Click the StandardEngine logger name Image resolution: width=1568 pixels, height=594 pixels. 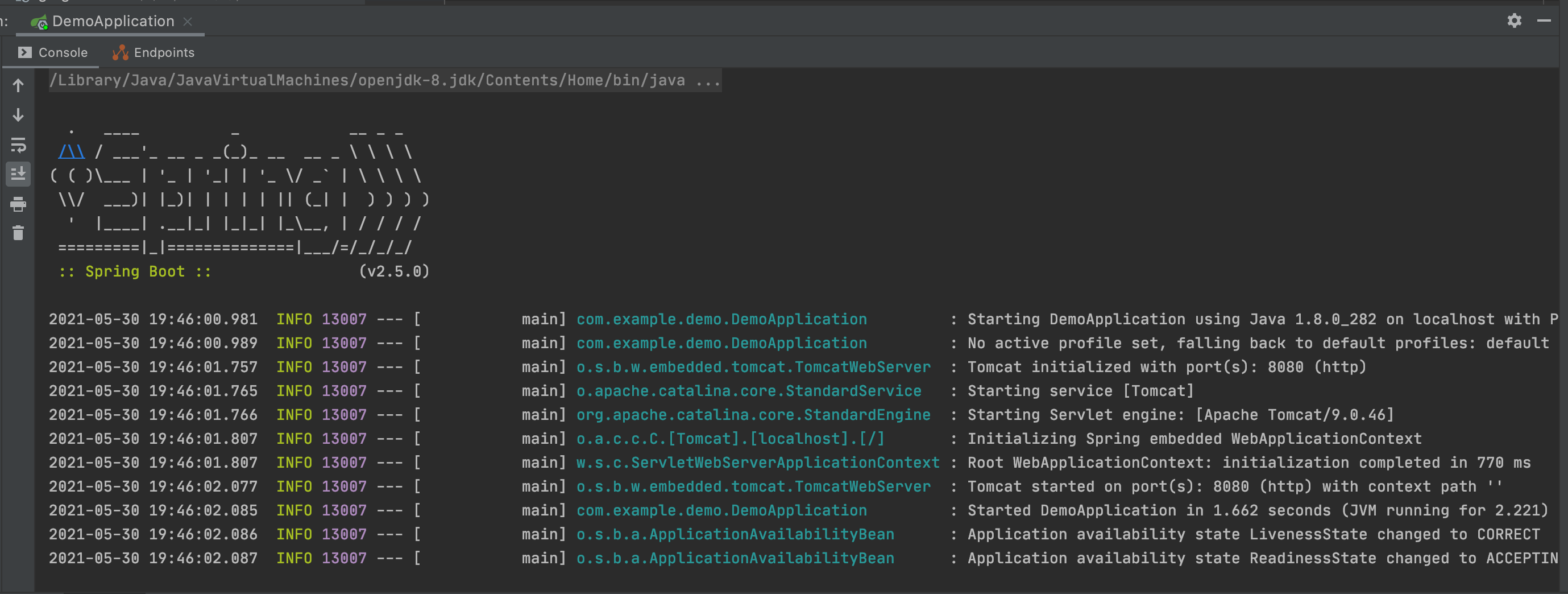click(x=753, y=415)
